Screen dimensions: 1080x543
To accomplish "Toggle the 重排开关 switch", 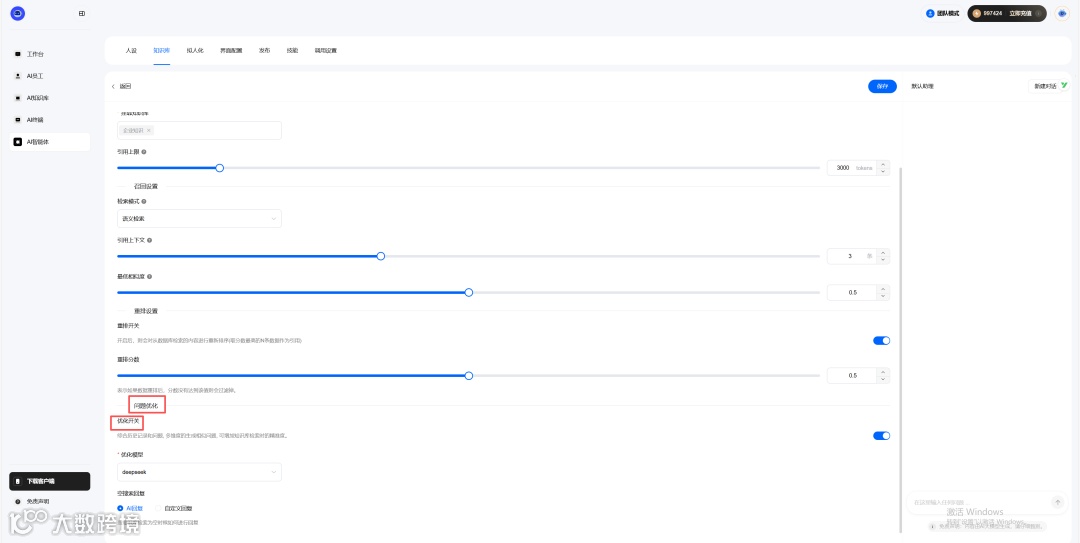I will point(881,340).
